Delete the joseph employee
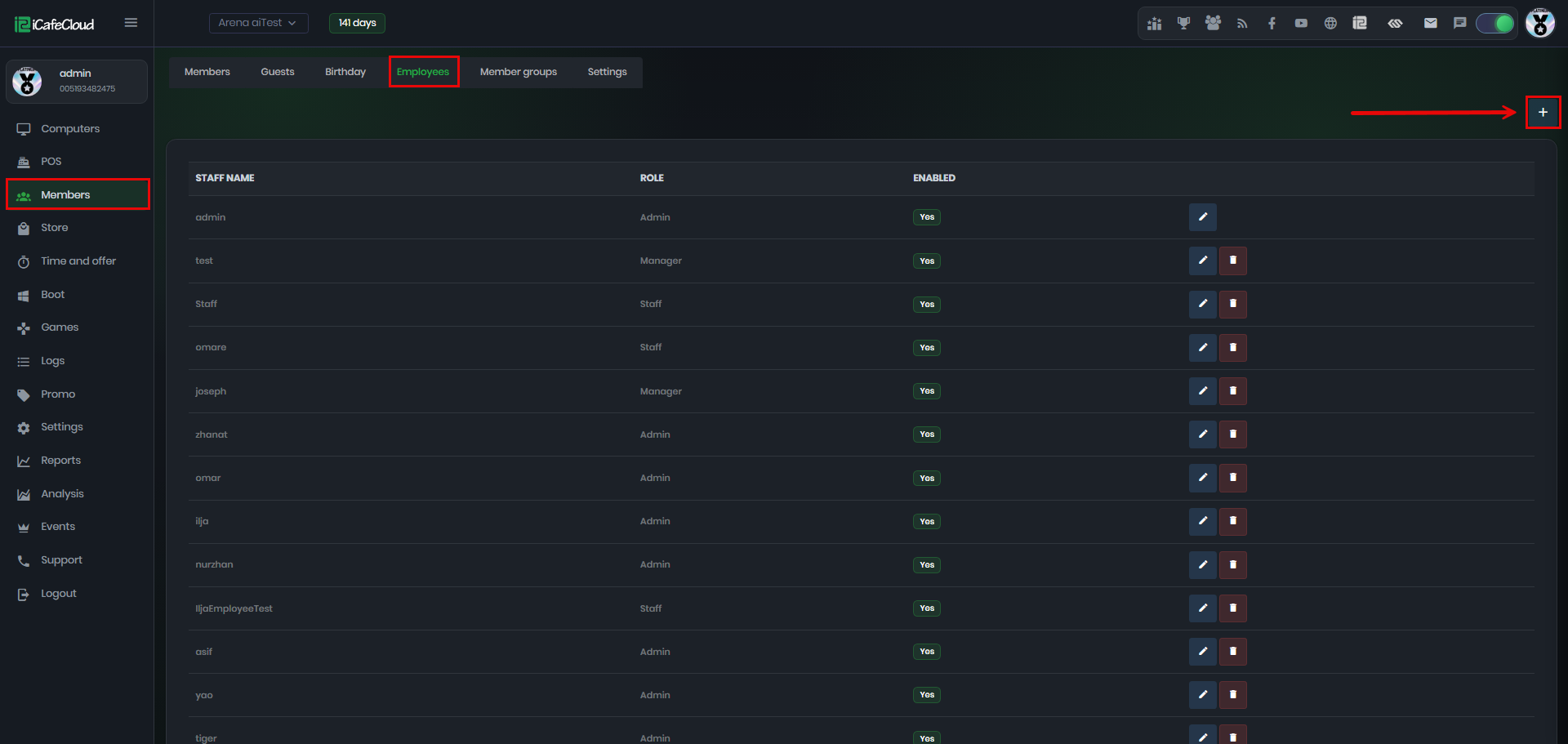This screenshot has height=744, width=1568. (1233, 391)
